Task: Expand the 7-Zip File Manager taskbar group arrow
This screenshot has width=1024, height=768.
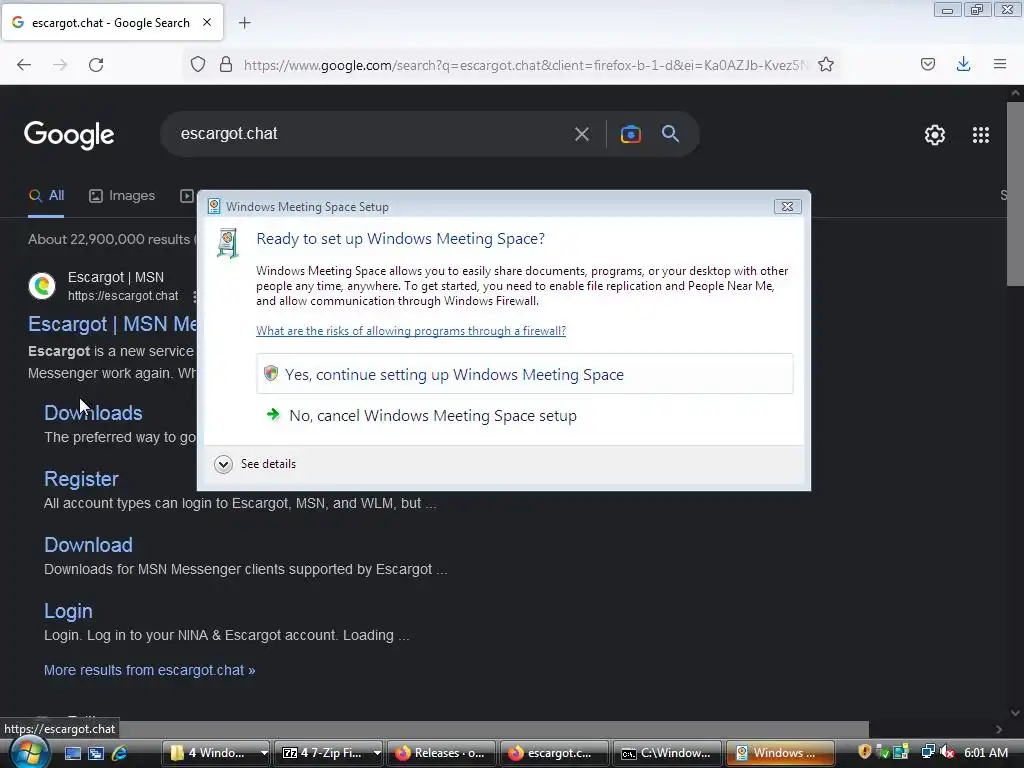Action: click(x=377, y=753)
